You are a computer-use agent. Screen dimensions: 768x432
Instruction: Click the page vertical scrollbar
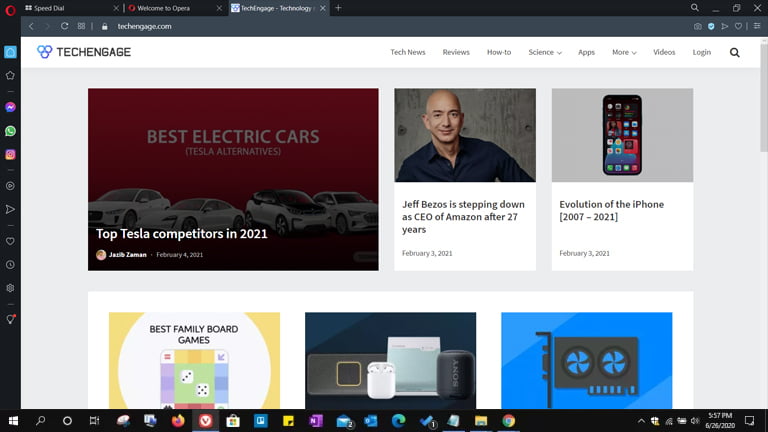pos(764,98)
